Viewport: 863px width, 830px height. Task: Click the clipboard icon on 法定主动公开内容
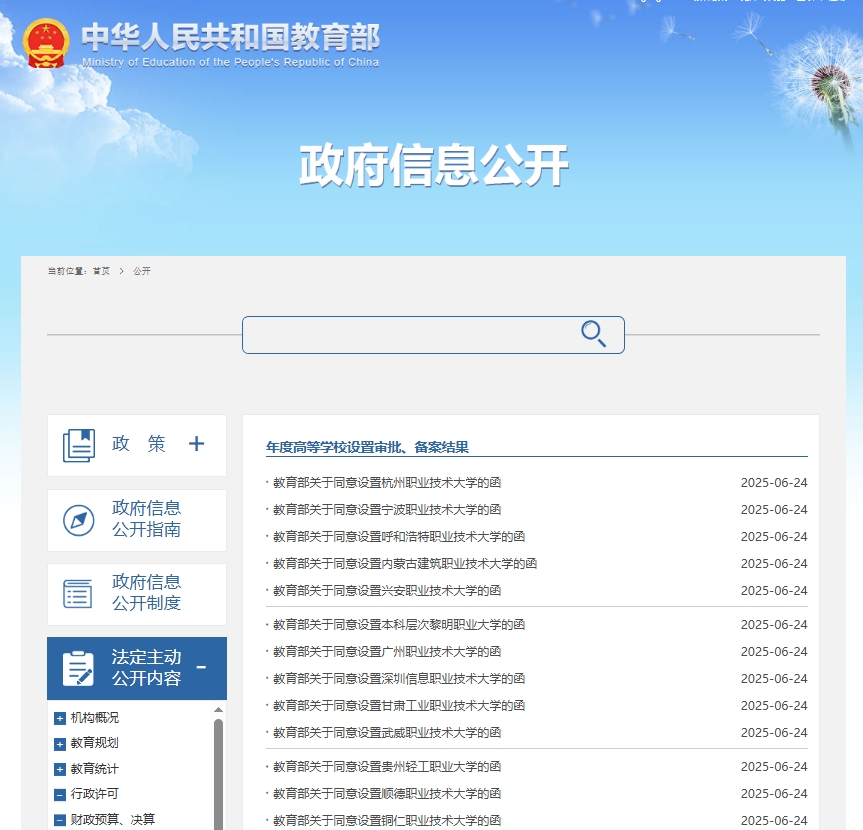coord(78,668)
